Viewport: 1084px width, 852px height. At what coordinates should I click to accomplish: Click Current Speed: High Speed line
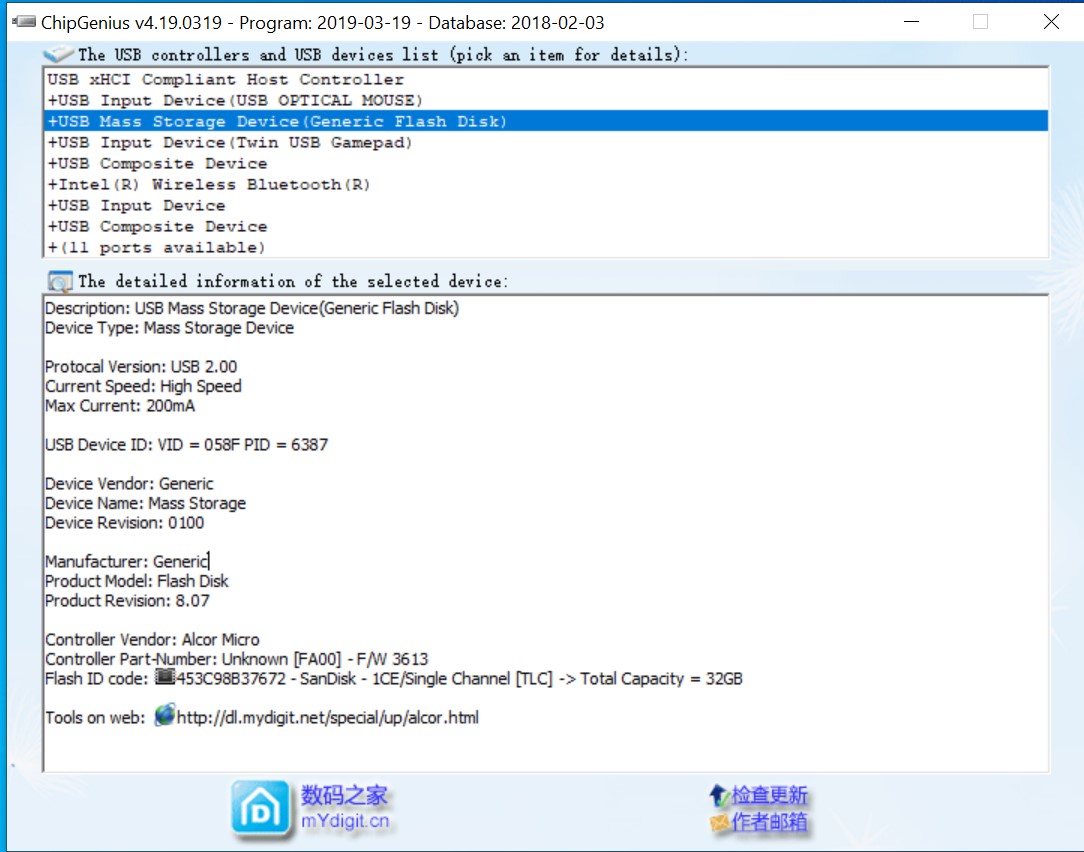click(143, 386)
